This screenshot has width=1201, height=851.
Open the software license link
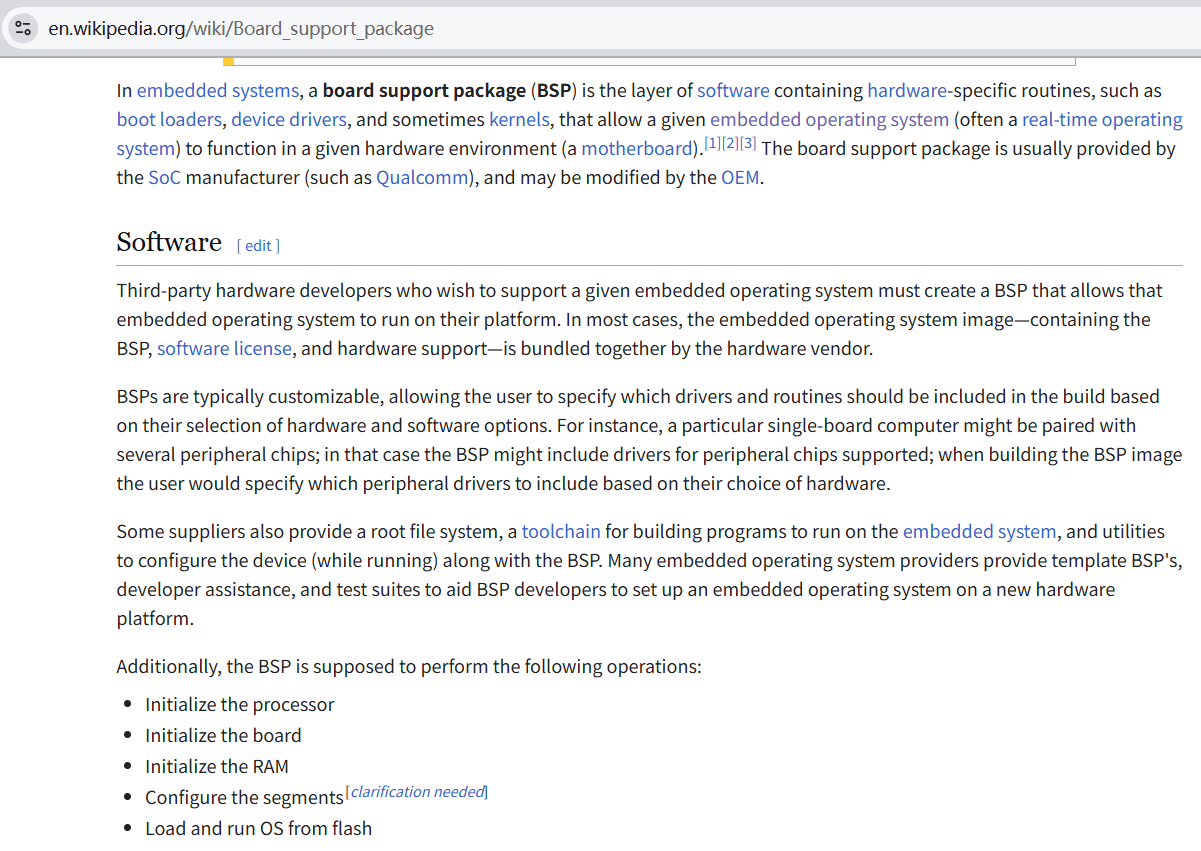pos(224,348)
